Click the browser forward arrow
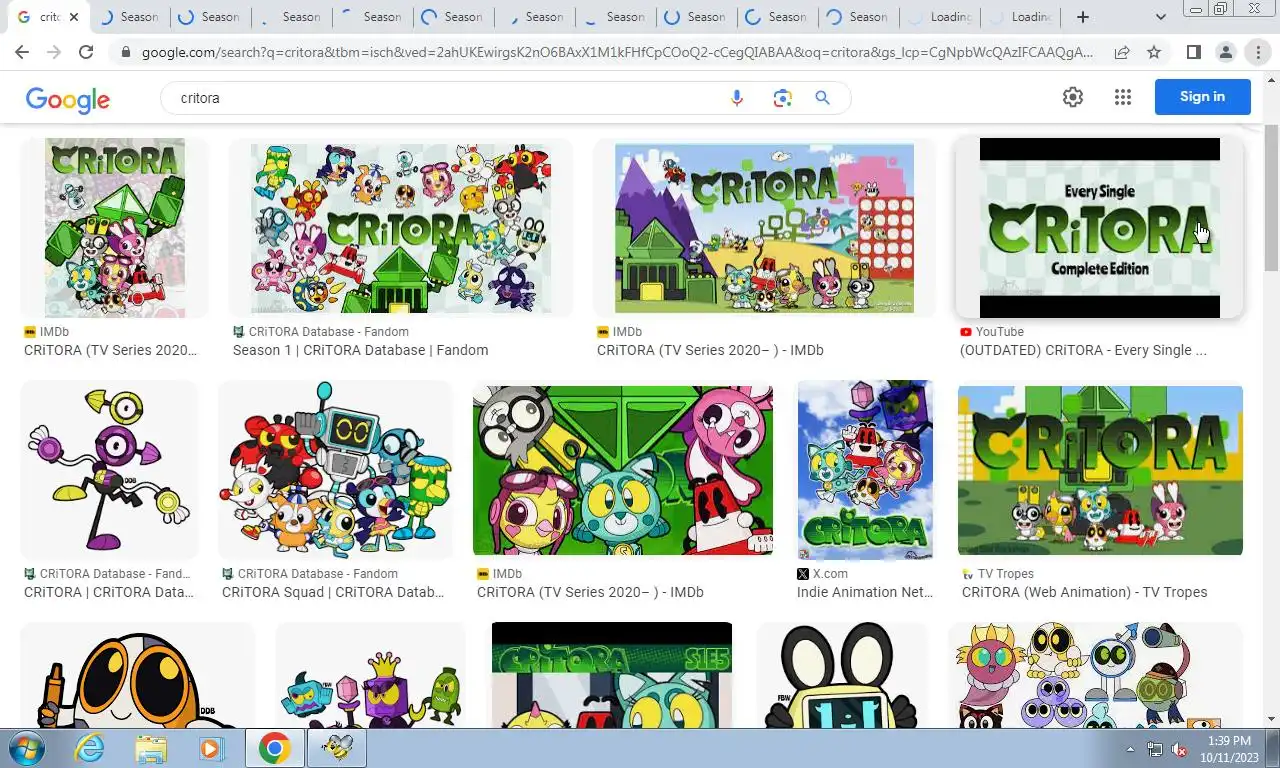 pos(54,52)
